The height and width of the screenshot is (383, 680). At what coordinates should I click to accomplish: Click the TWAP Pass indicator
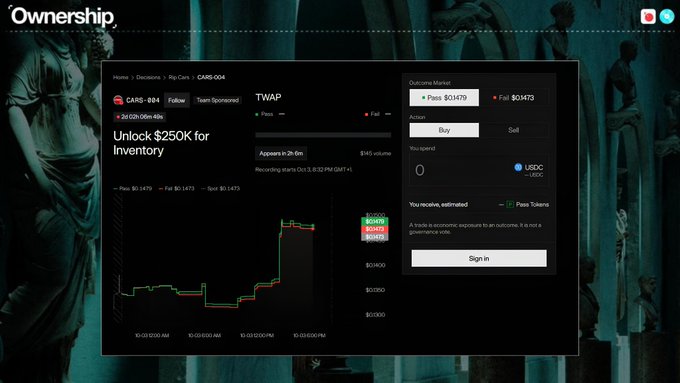coord(270,114)
